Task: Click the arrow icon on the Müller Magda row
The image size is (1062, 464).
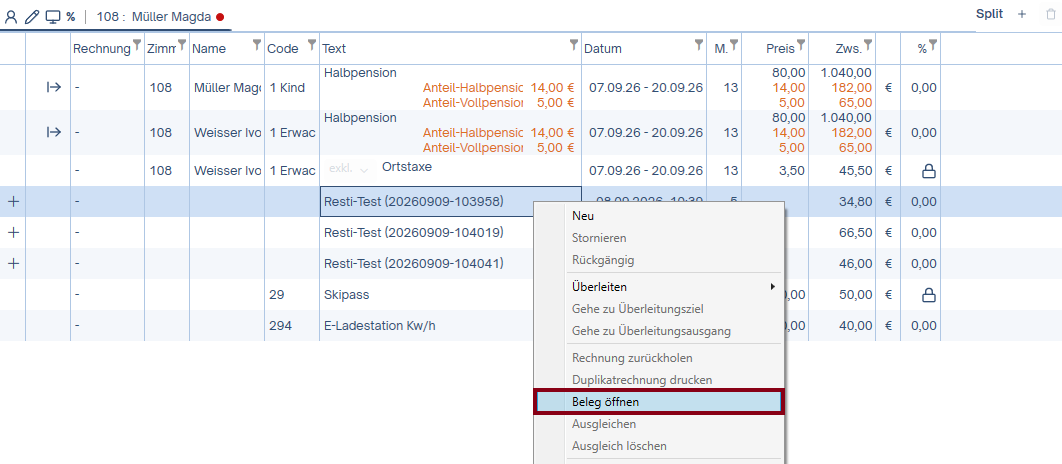Action: click(54, 87)
